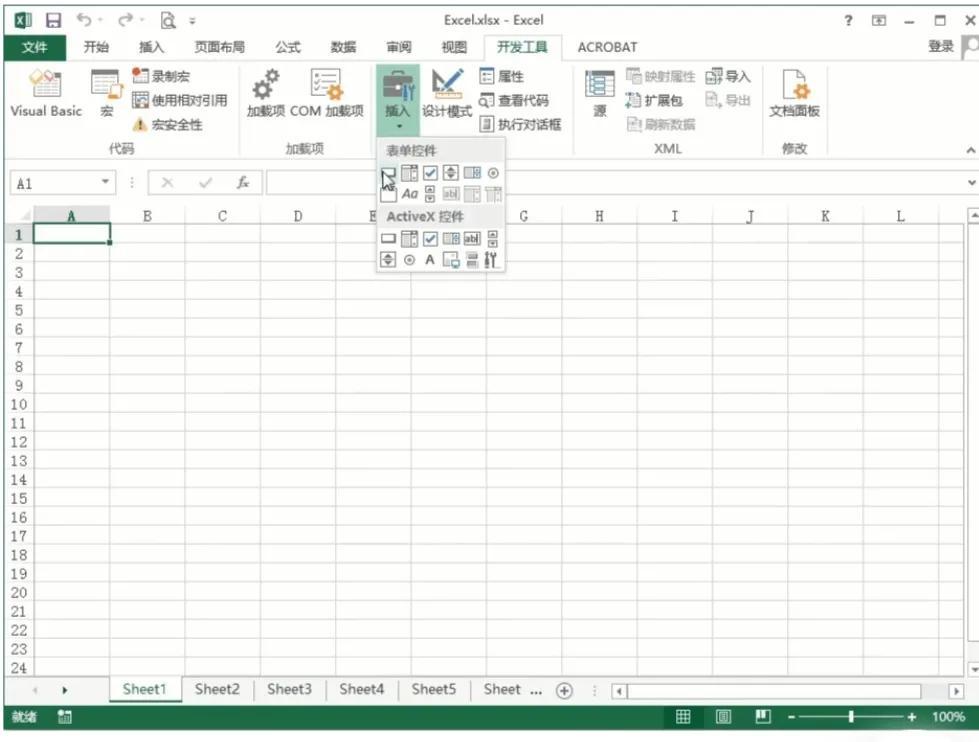Collapse the ribbon with the caret
The image size is (979, 742).
pyautogui.click(x=970, y=150)
